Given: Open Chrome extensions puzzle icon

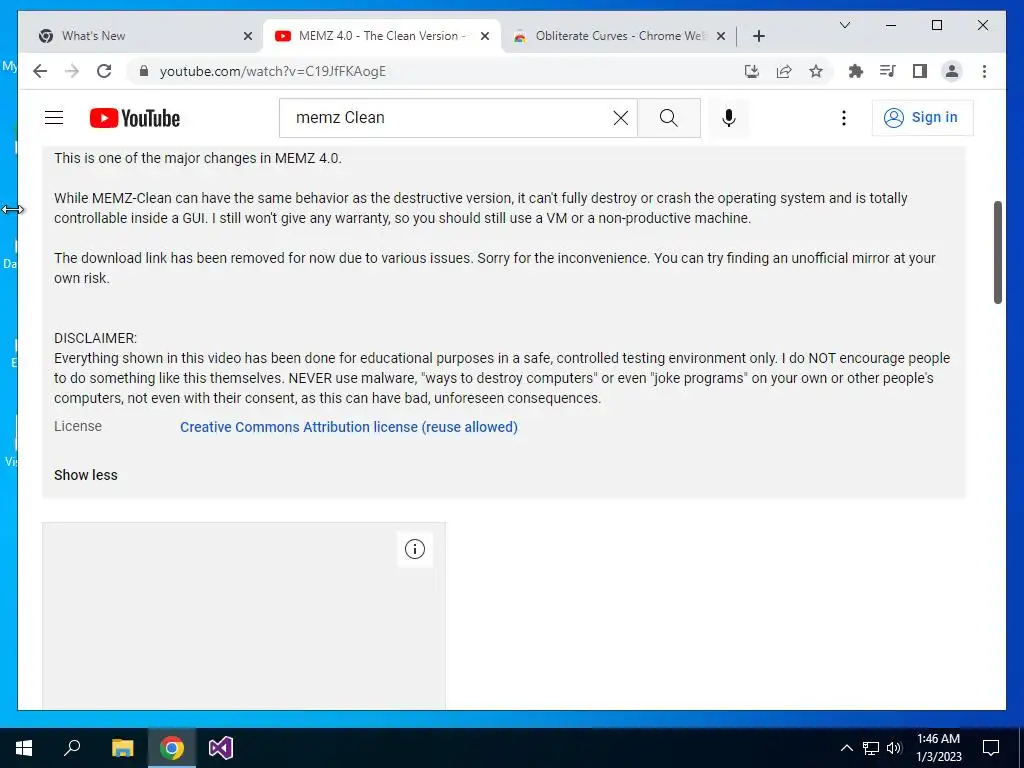Looking at the screenshot, I should 856,71.
